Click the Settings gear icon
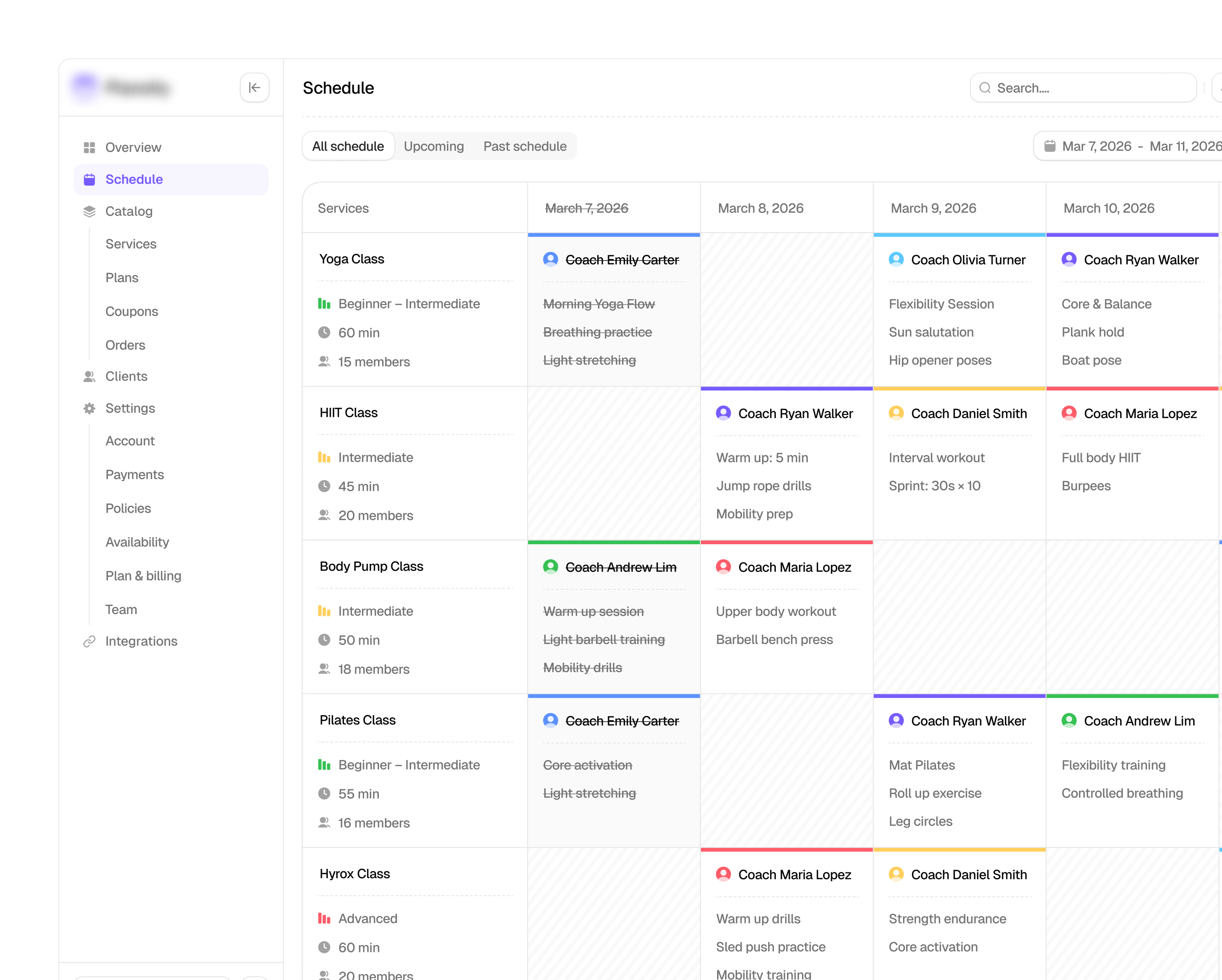The width and height of the screenshot is (1222, 980). click(x=90, y=408)
